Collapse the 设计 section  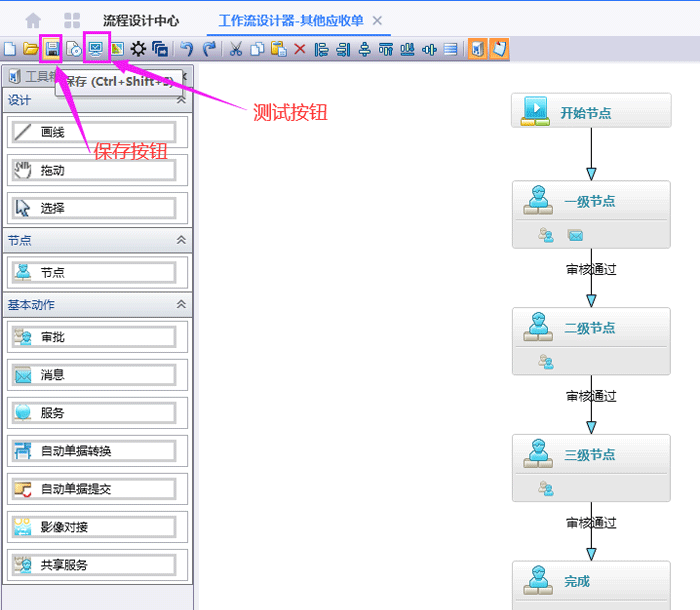(x=181, y=100)
